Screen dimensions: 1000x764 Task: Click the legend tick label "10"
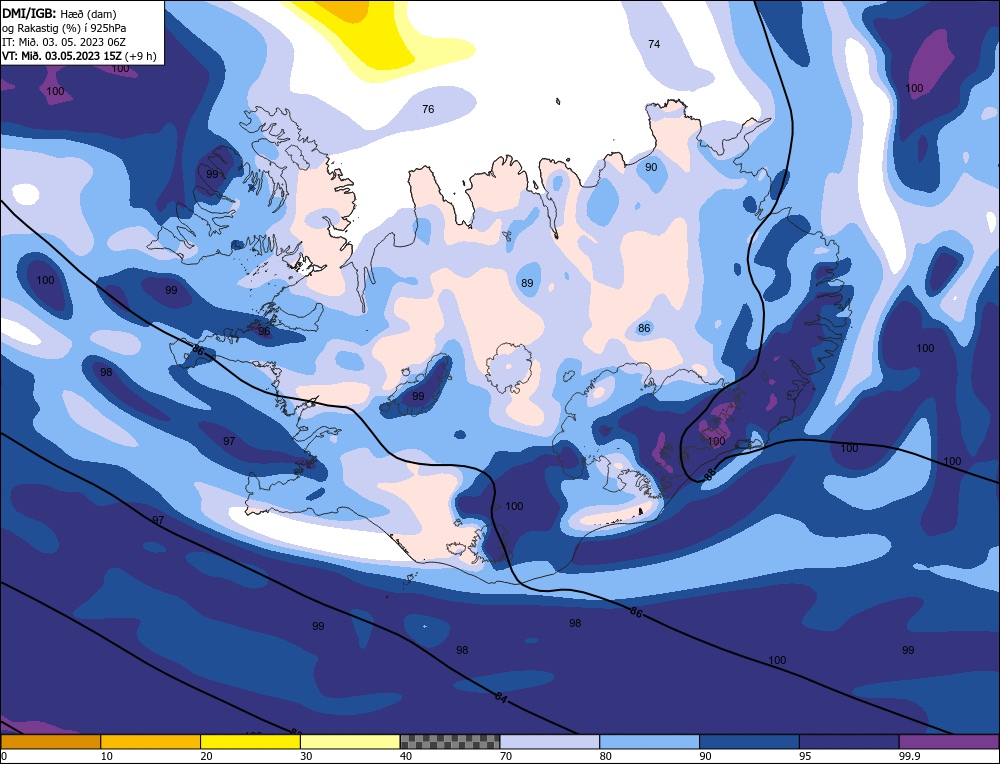[x=107, y=756]
